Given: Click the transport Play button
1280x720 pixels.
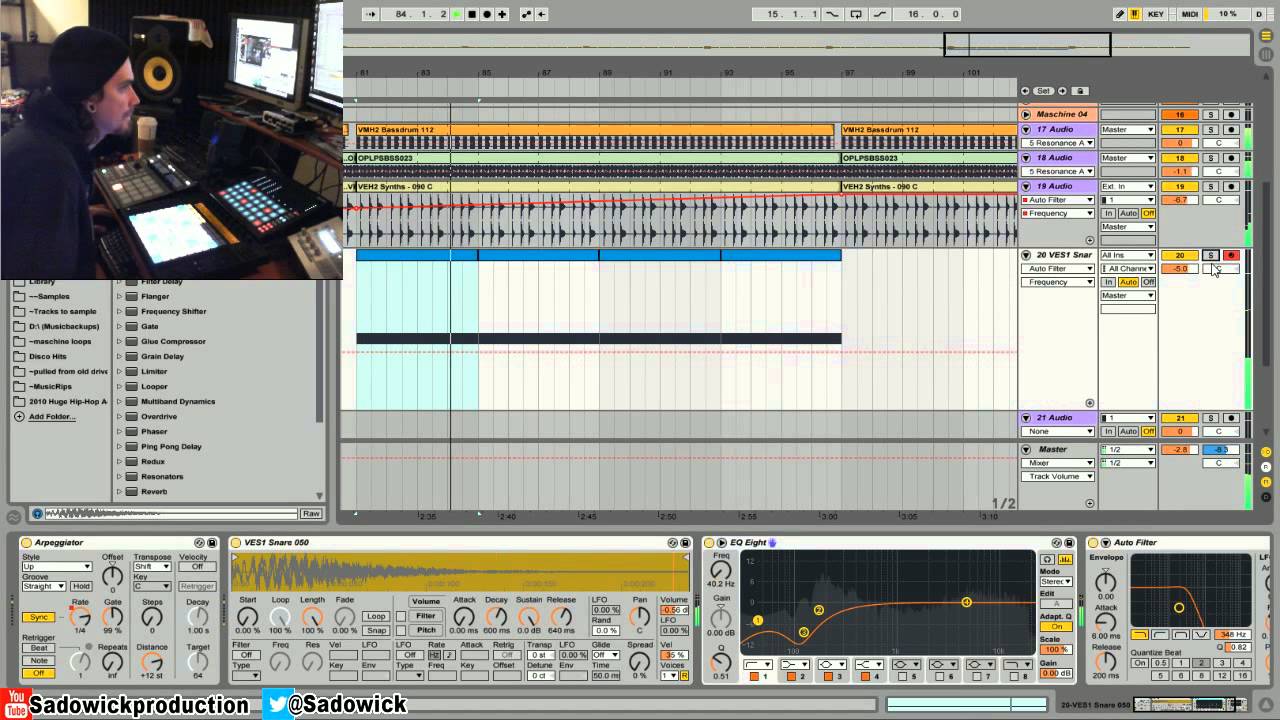Looking at the screenshot, I should point(457,14).
